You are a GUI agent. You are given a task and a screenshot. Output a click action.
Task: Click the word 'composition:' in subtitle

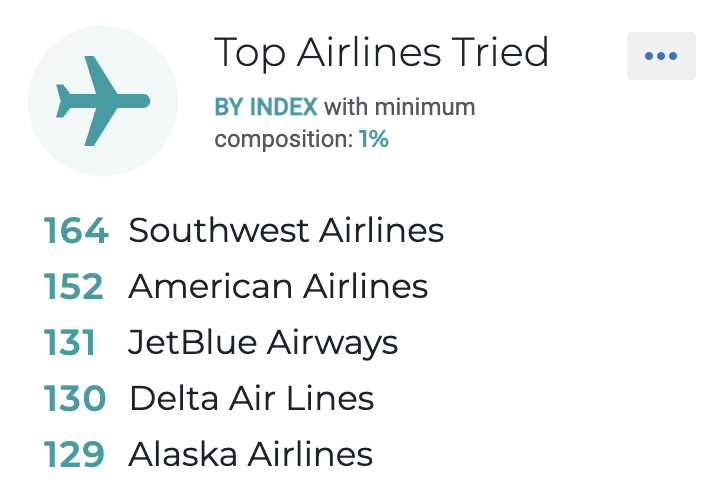tap(284, 139)
